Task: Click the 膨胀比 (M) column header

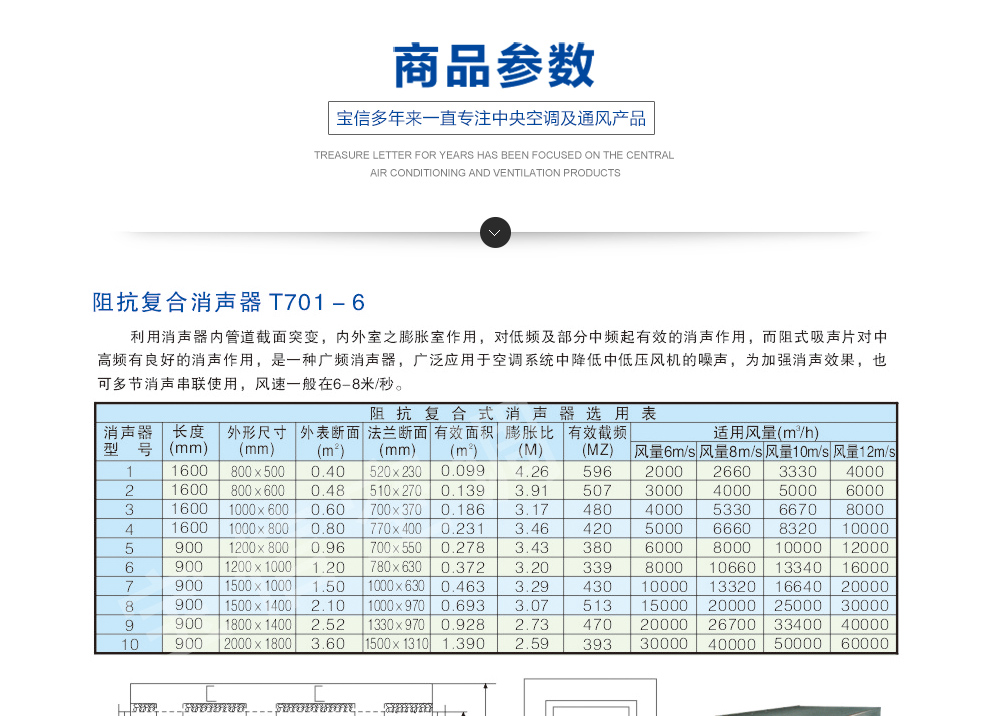Action: pyautogui.click(x=530, y=441)
